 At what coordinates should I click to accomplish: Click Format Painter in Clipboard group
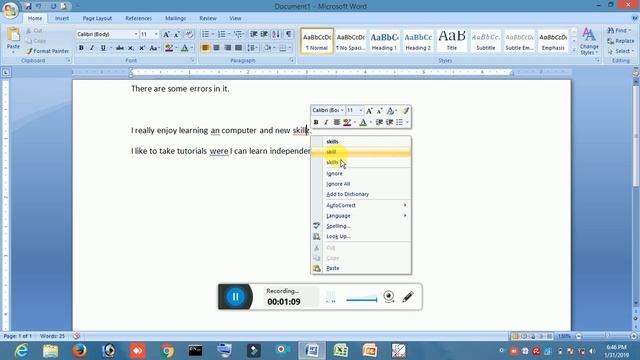47,51
